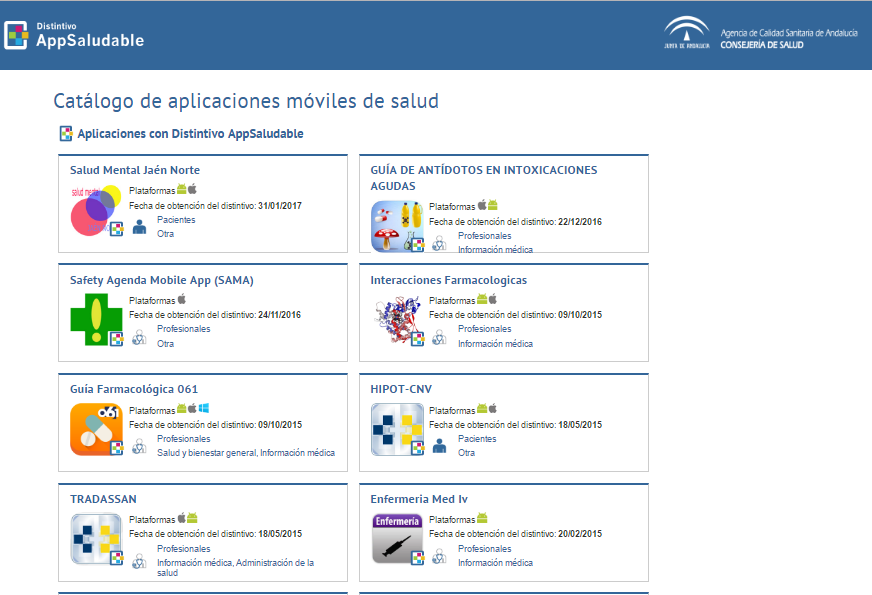Click the Windows platform icon in Guía Farmacológica card
Image resolution: width=872 pixels, height=595 pixels.
click(204, 408)
